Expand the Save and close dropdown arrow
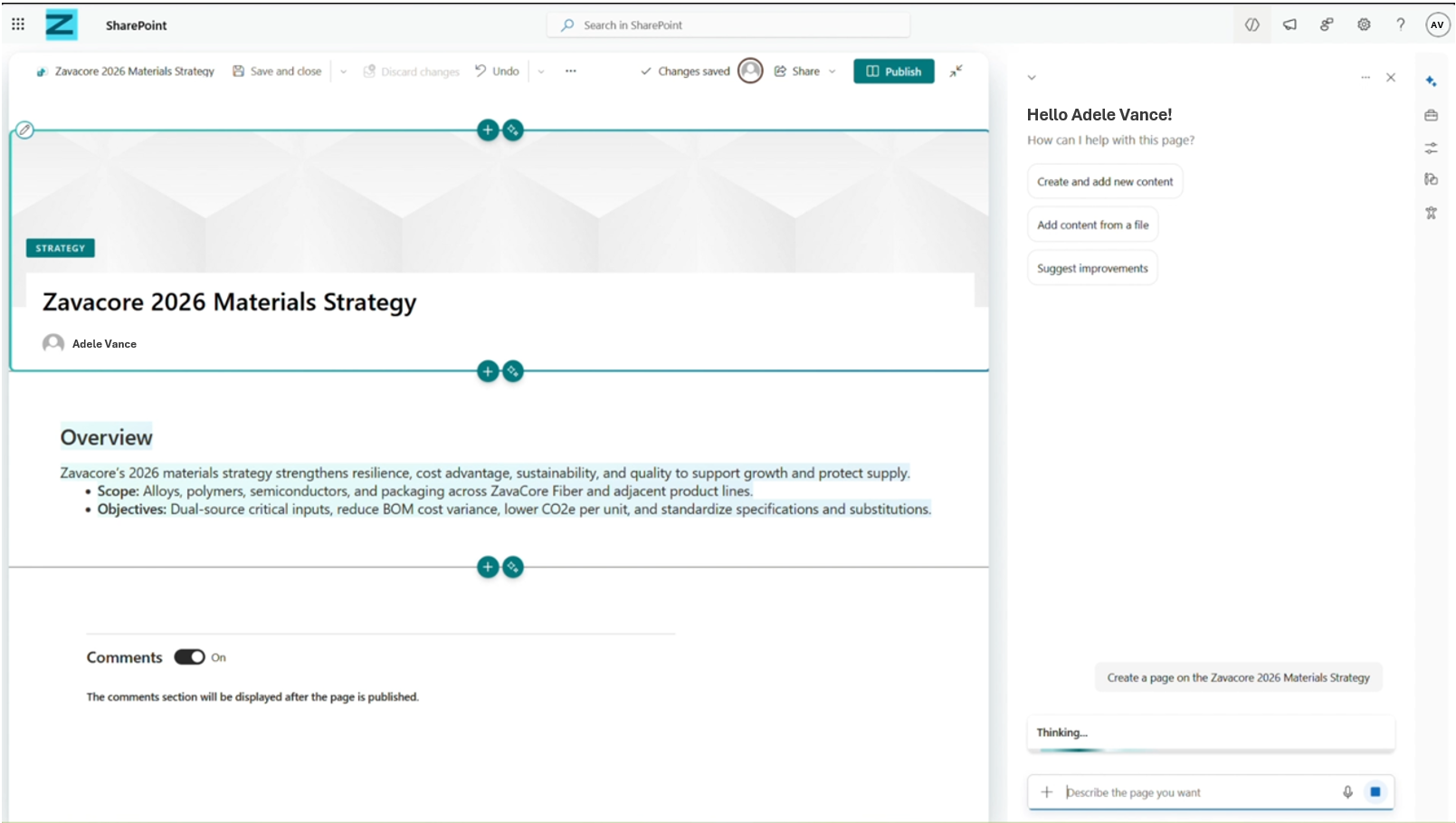The width and height of the screenshot is (1456, 823). pyautogui.click(x=343, y=72)
